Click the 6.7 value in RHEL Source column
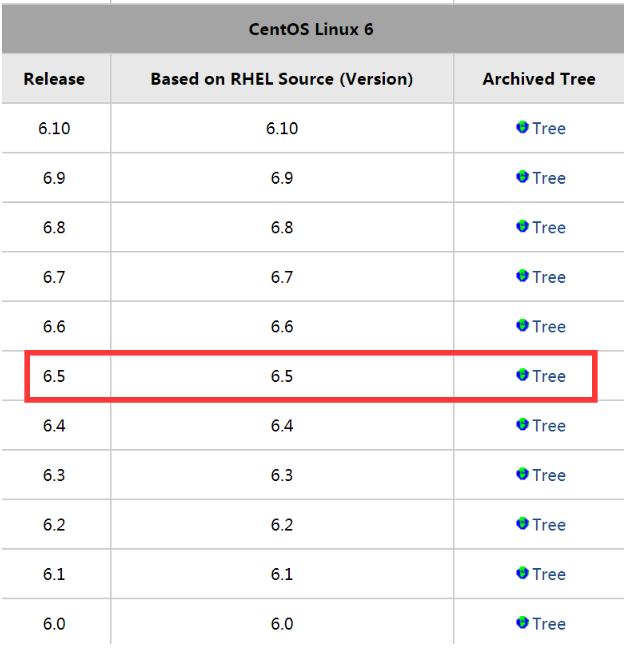Screen dimensions: 630x652 coord(282,277)
